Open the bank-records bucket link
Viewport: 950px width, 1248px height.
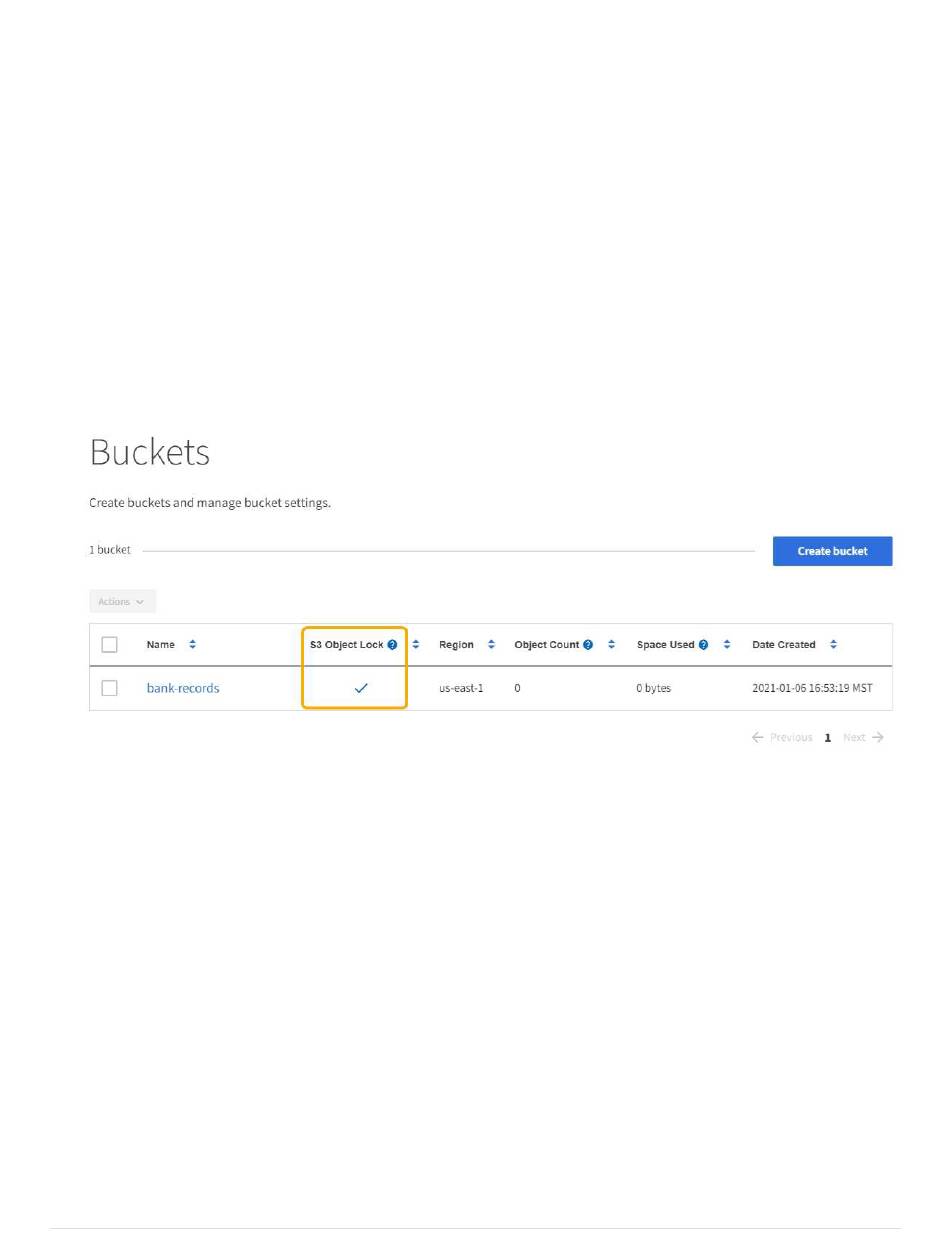click(x=183, y=688)
